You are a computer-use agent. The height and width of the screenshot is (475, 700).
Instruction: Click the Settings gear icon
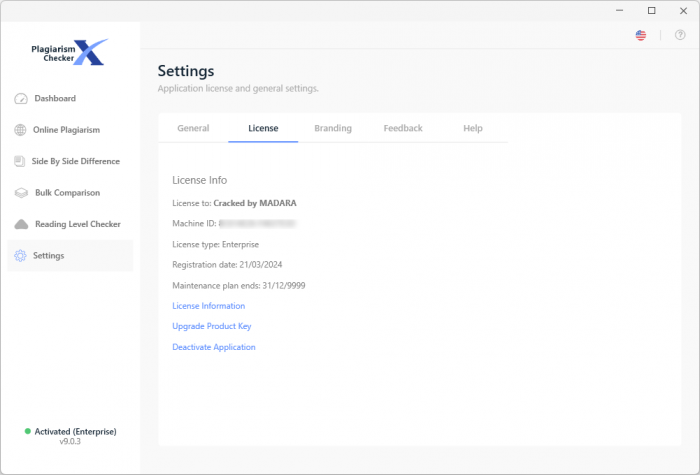click(x=21, y=256)
